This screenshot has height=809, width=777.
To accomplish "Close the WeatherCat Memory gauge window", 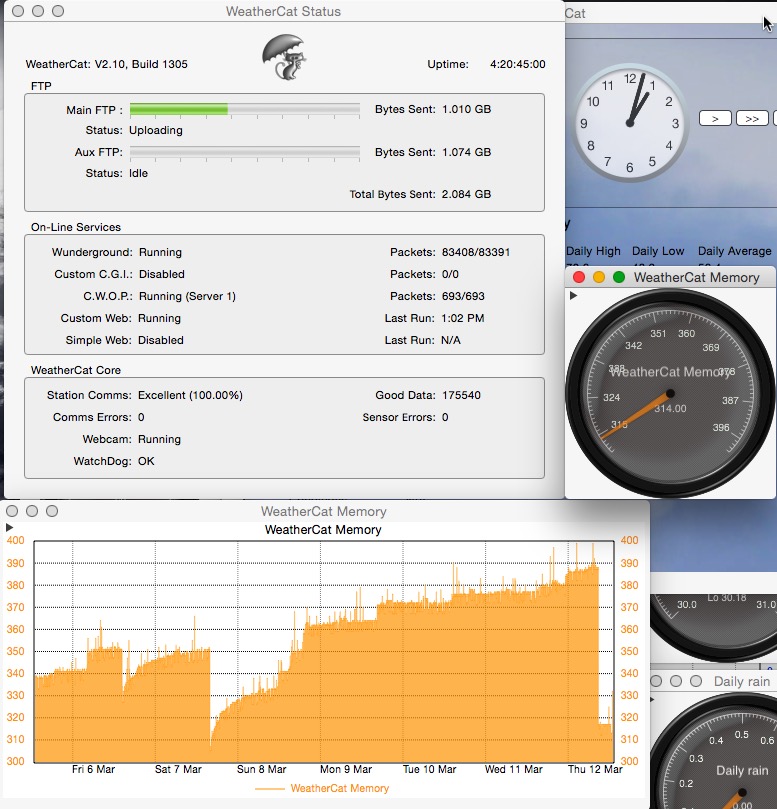I will click(x=579, y=277).
